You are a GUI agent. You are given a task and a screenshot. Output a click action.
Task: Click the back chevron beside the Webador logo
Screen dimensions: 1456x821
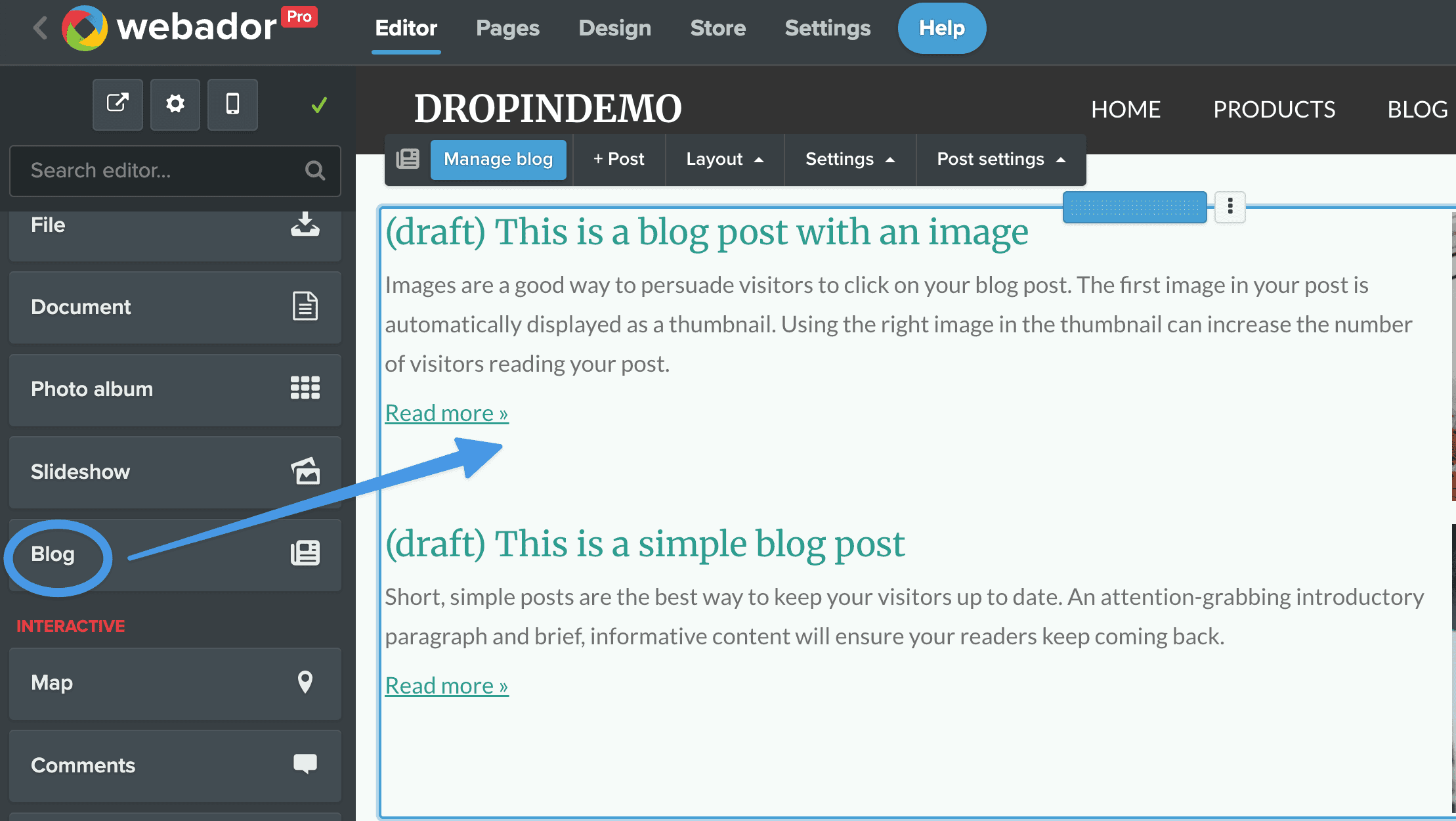pyautogui.click(x=40, y=28)
